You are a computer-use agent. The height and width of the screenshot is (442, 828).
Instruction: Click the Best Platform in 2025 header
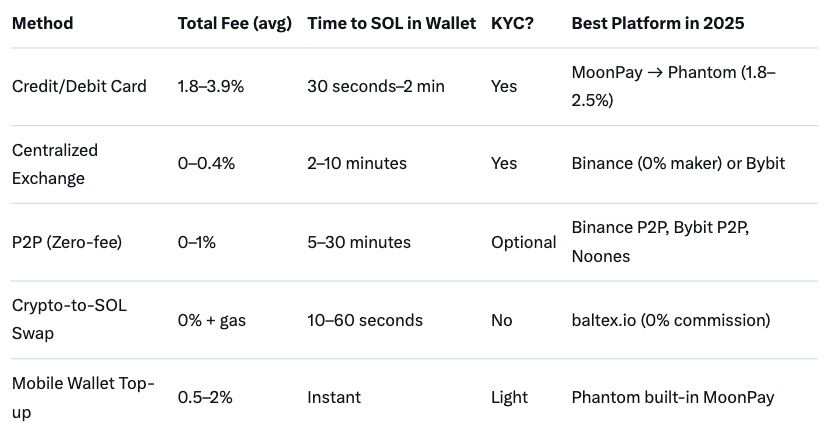click(x=657, y=23)
